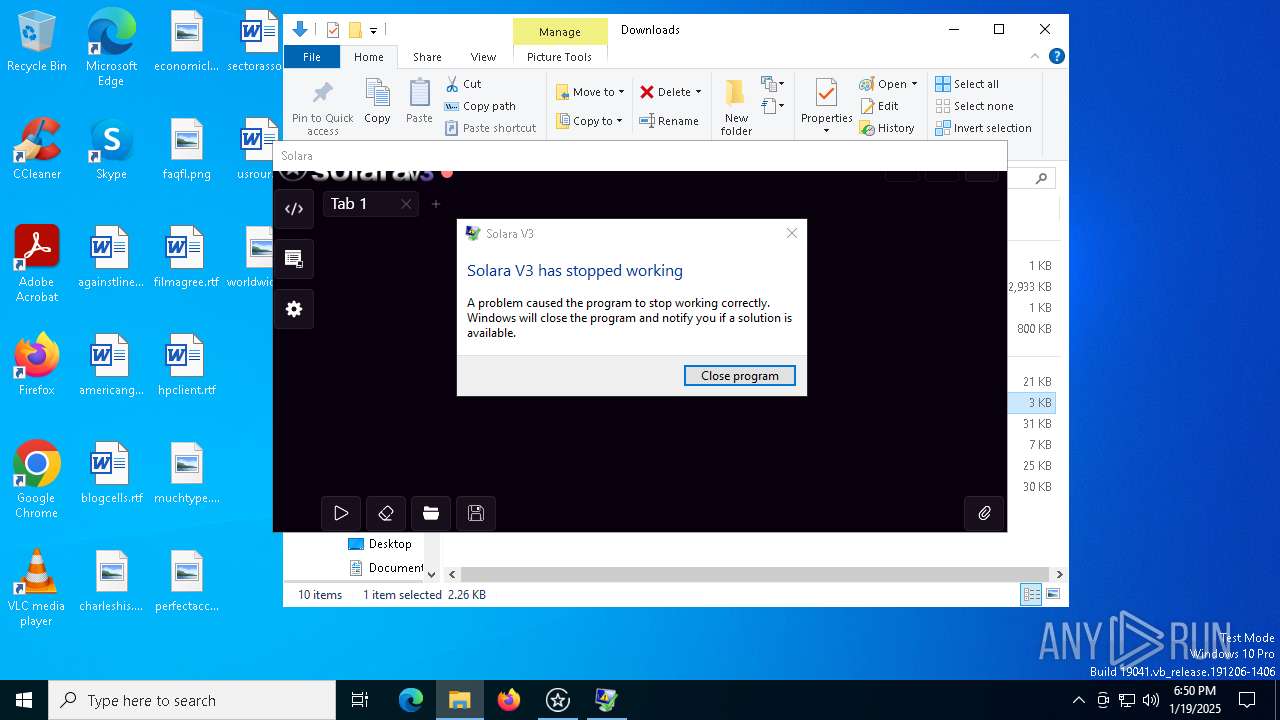Switch to Details view icon in status bar
The width and height of the screenshot is (1280, 720).
click(x=1031, y=595)
